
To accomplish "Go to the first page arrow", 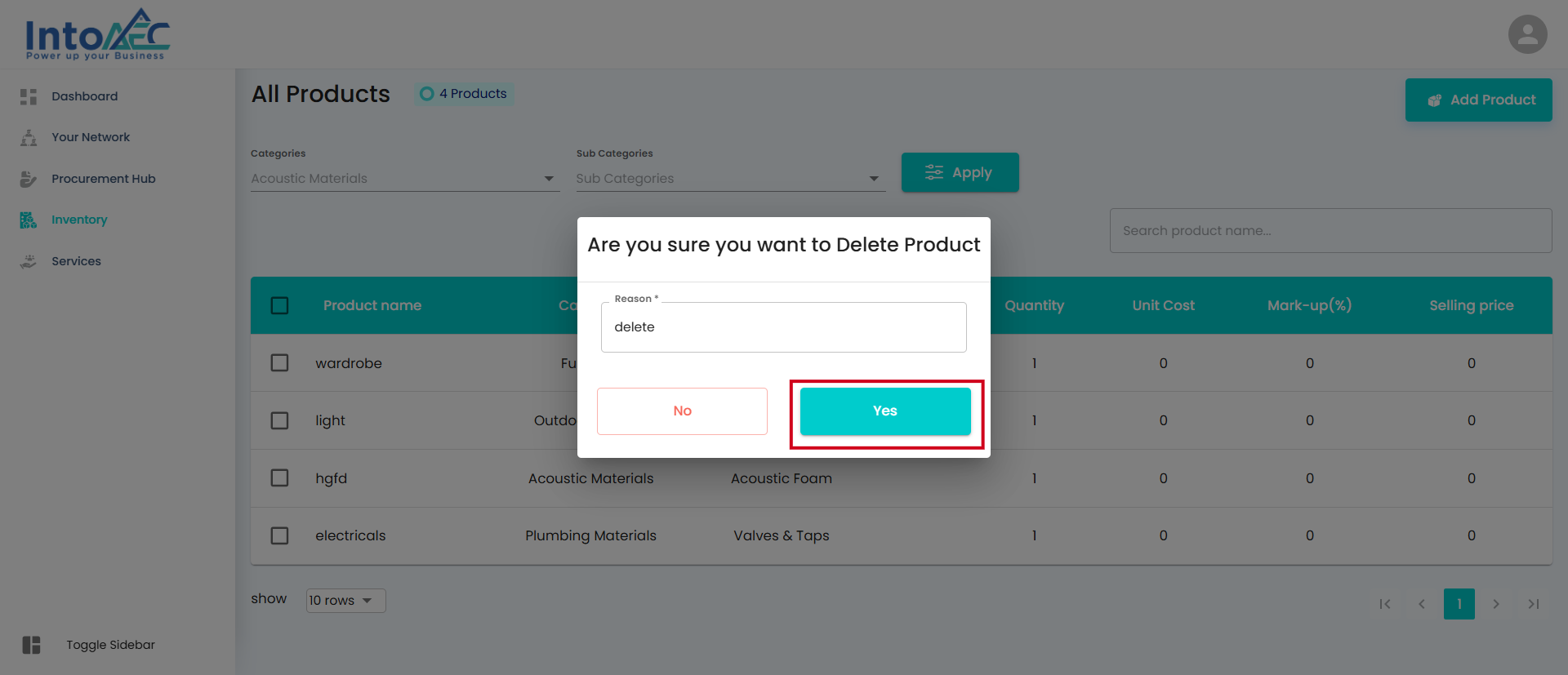I will (1384, 604).
